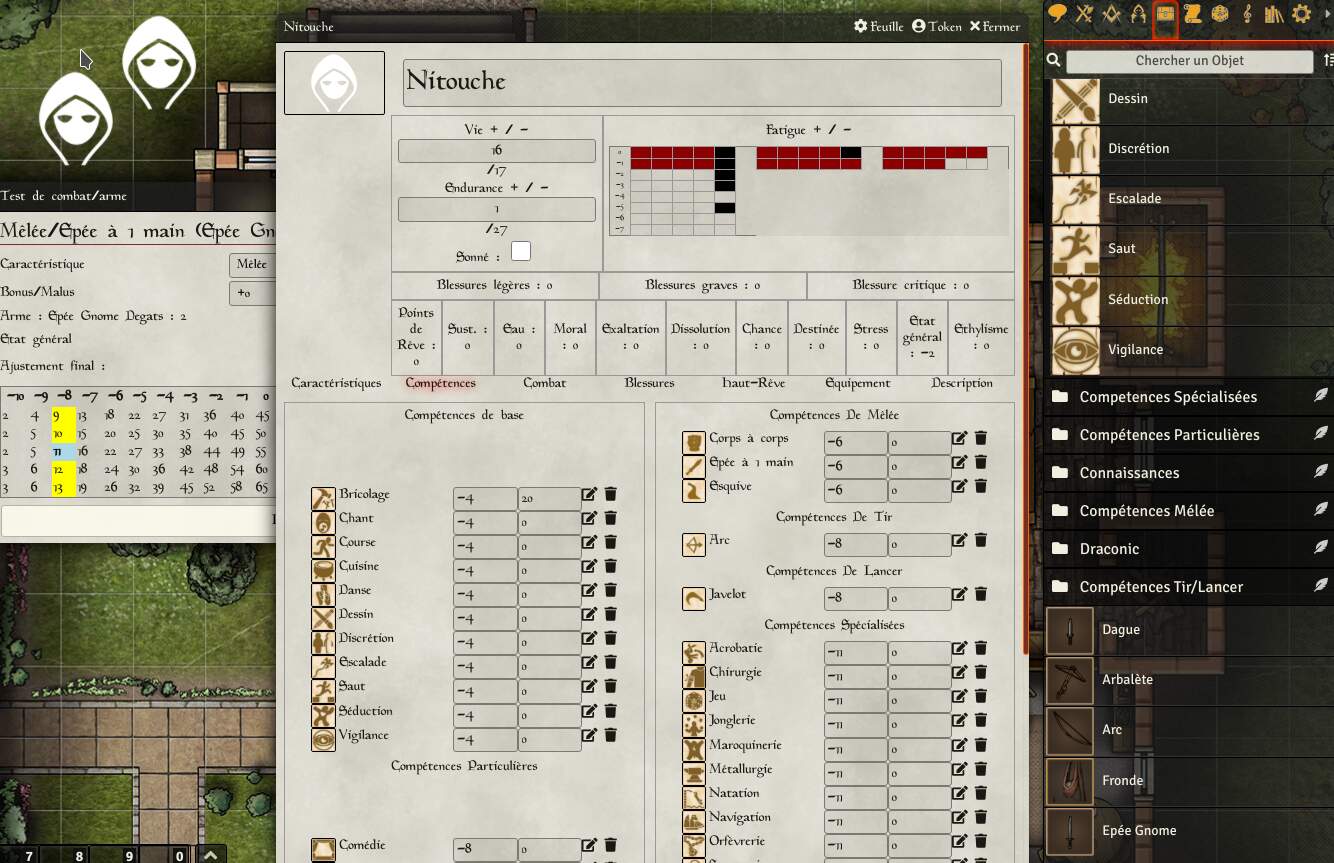Click the edit icon for Comédie

pyautogui.click(x=590, y=845)
